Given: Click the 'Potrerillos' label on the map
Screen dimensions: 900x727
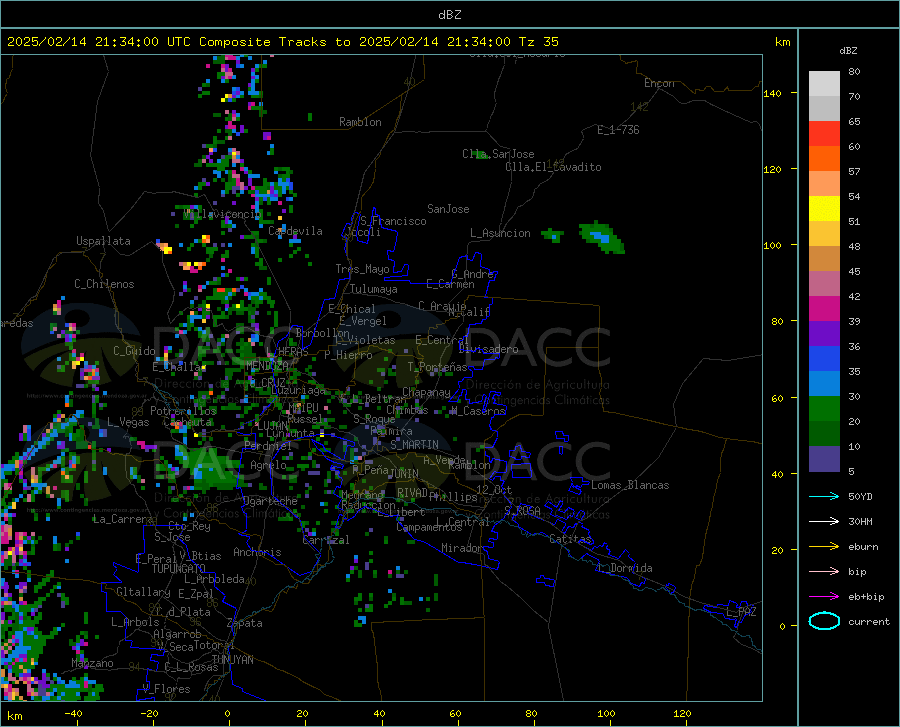Looking at the screenshot, I should coord(183,411).
